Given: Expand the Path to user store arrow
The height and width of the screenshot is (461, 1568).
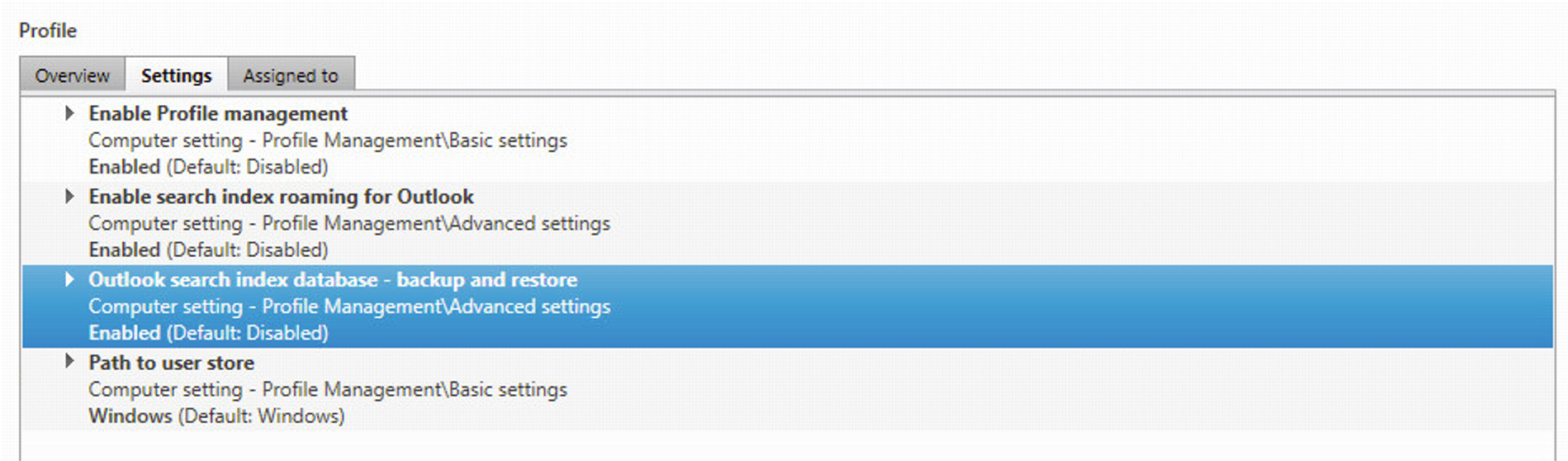Looking at the screenshot, I should [x=70, y=362].
